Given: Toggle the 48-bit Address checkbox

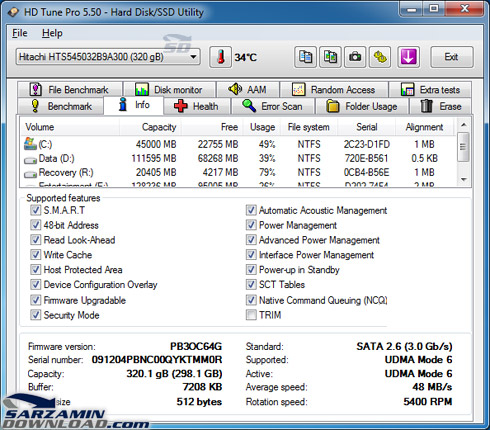Looking at the screenshot, I should coord(36,225).
